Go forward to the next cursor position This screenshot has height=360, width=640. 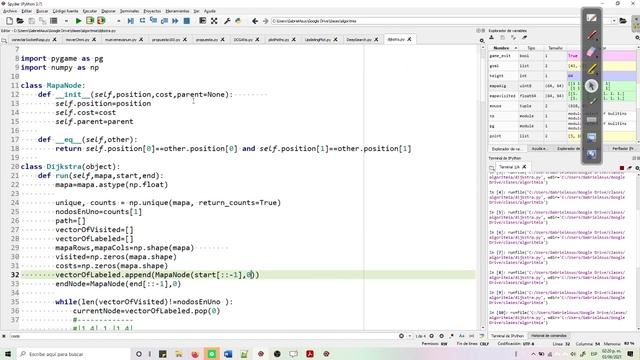coord(265,21)
